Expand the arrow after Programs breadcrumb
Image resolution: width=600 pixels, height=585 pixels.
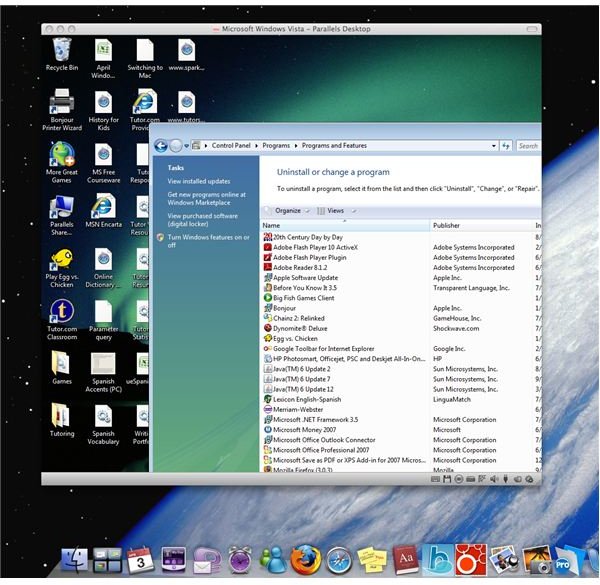[x=296, y=146]
